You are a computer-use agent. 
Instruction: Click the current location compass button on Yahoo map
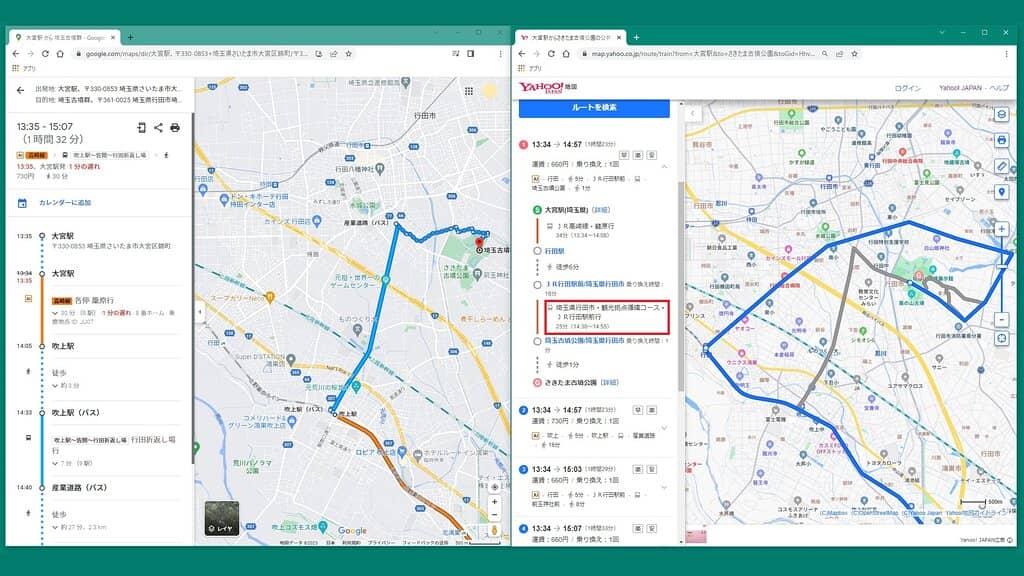(1001, 338)
